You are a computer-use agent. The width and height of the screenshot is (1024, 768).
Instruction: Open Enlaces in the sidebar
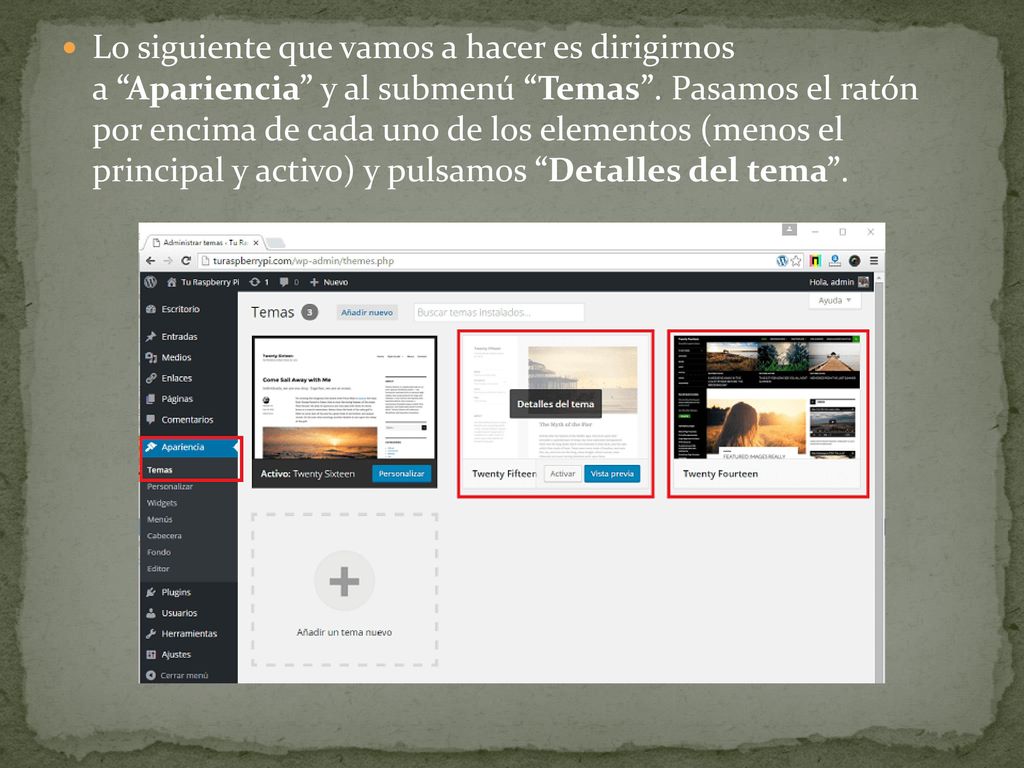(x=189, y=378)
